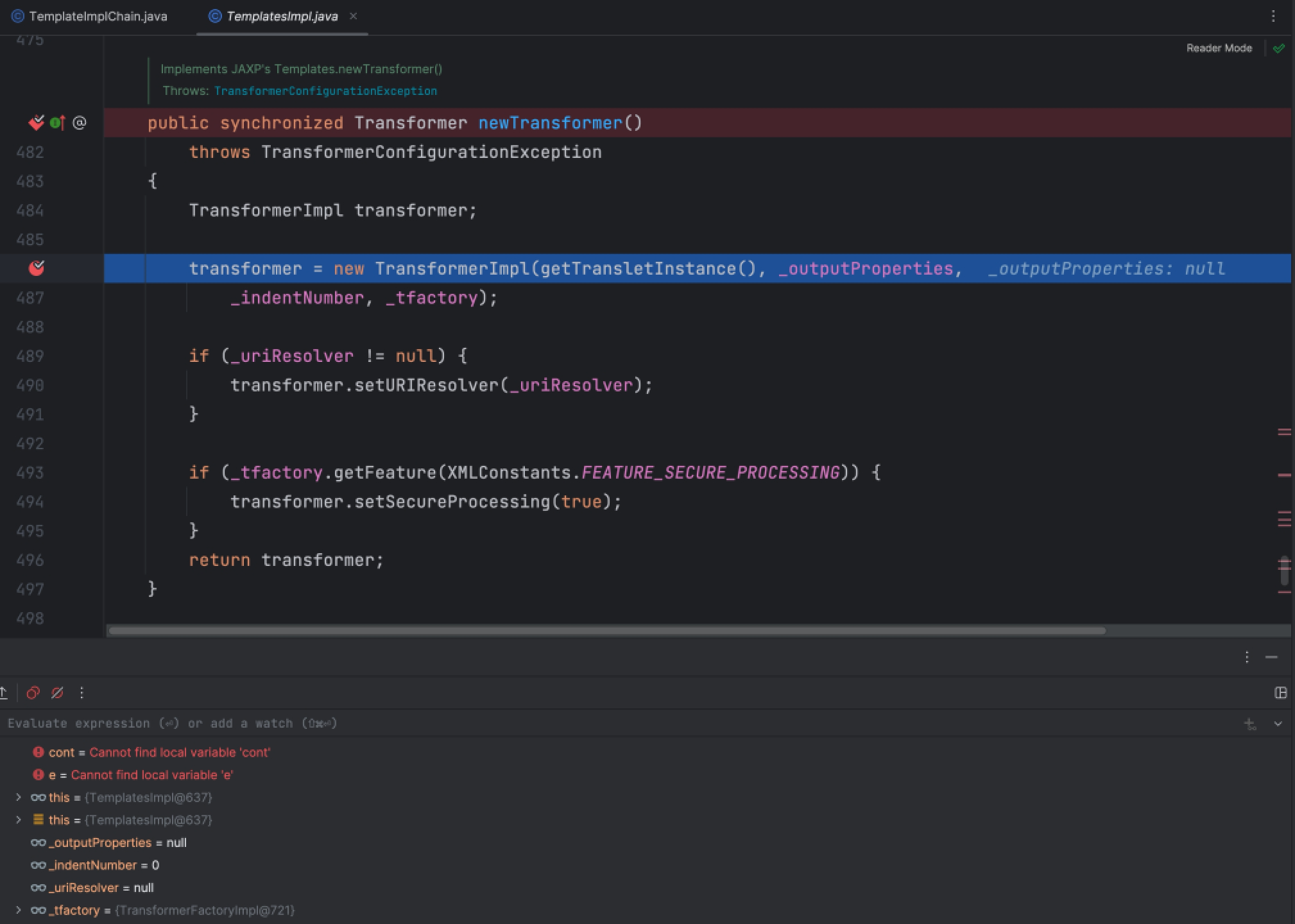This screenshot has width=1295, height=924.
Task: Toggle Reader Mode
Action: (x=1219, y=48)
